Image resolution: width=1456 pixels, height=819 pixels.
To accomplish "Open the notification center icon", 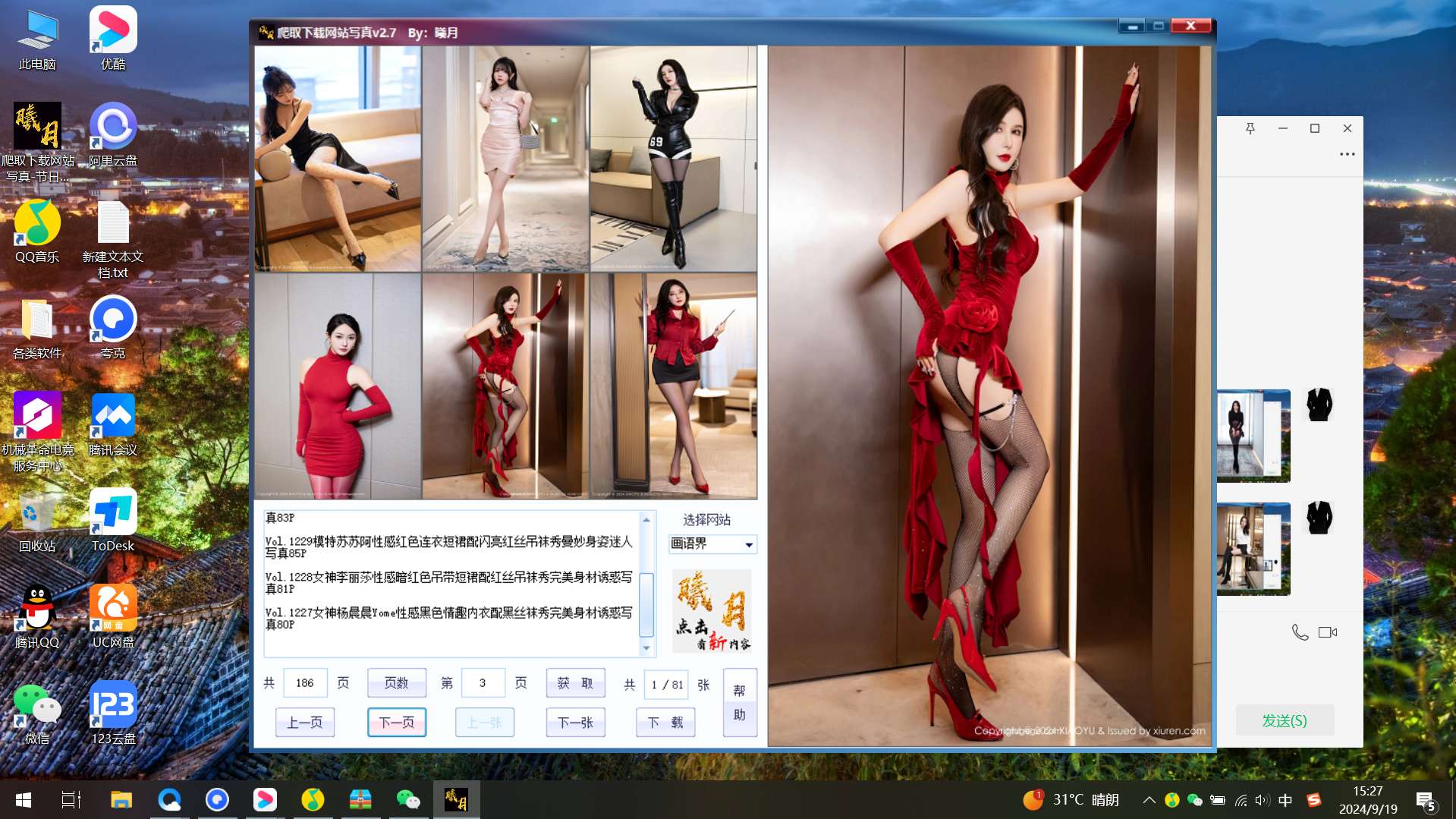I will (1426, 800).
